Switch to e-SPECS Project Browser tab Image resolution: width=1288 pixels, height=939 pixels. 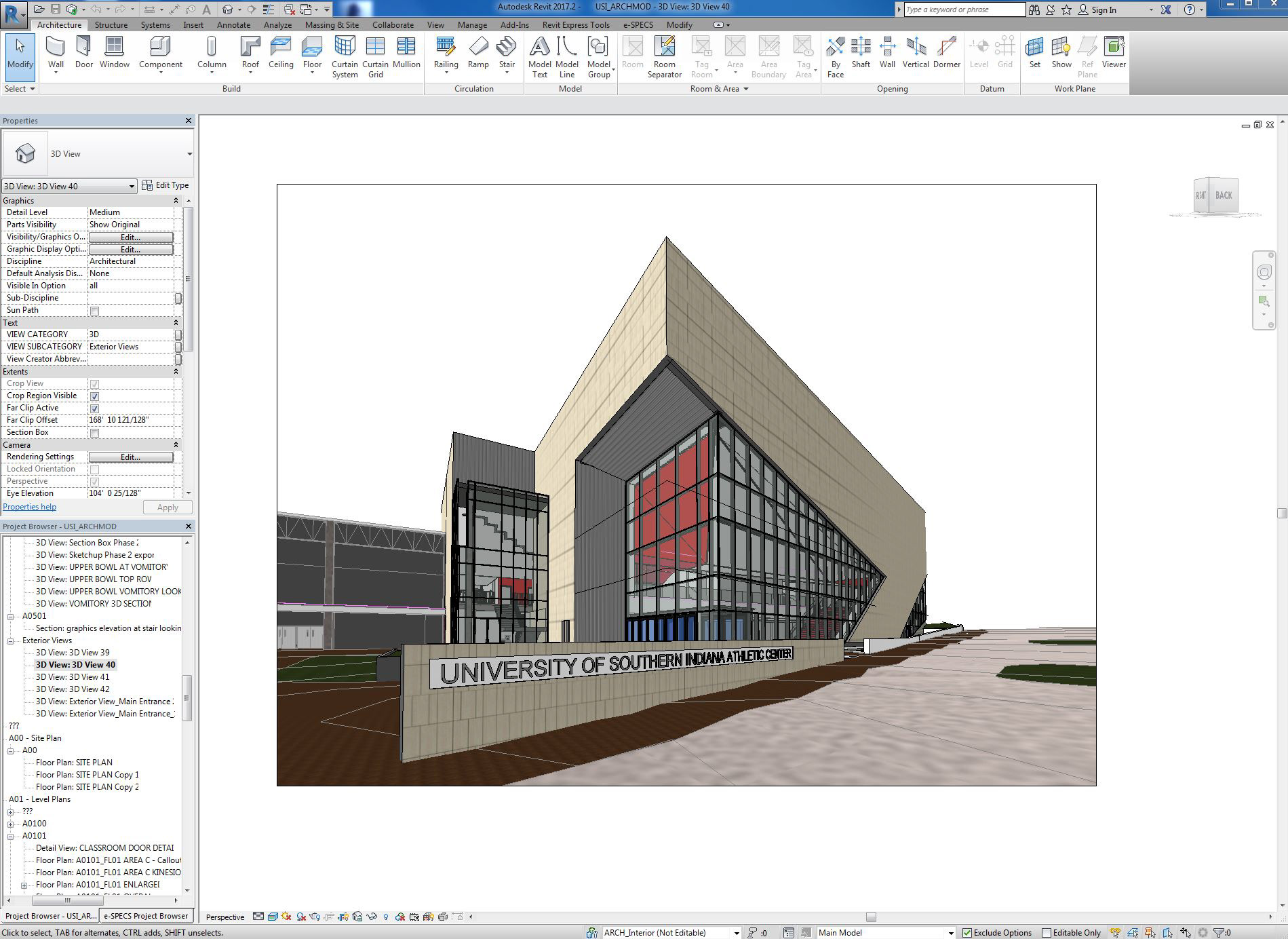146,916
